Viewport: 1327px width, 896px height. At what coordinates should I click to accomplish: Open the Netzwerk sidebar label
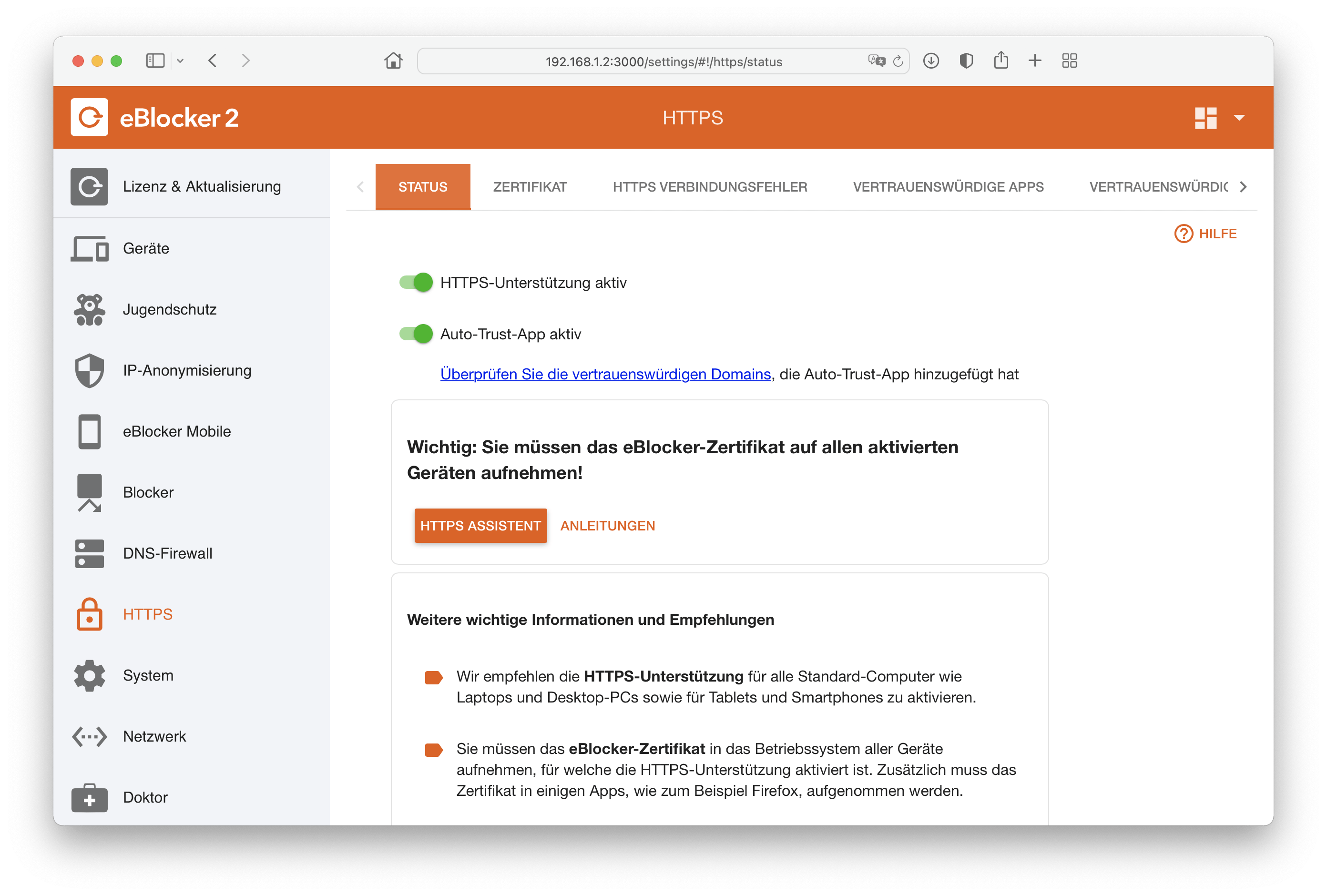(154, 737)
